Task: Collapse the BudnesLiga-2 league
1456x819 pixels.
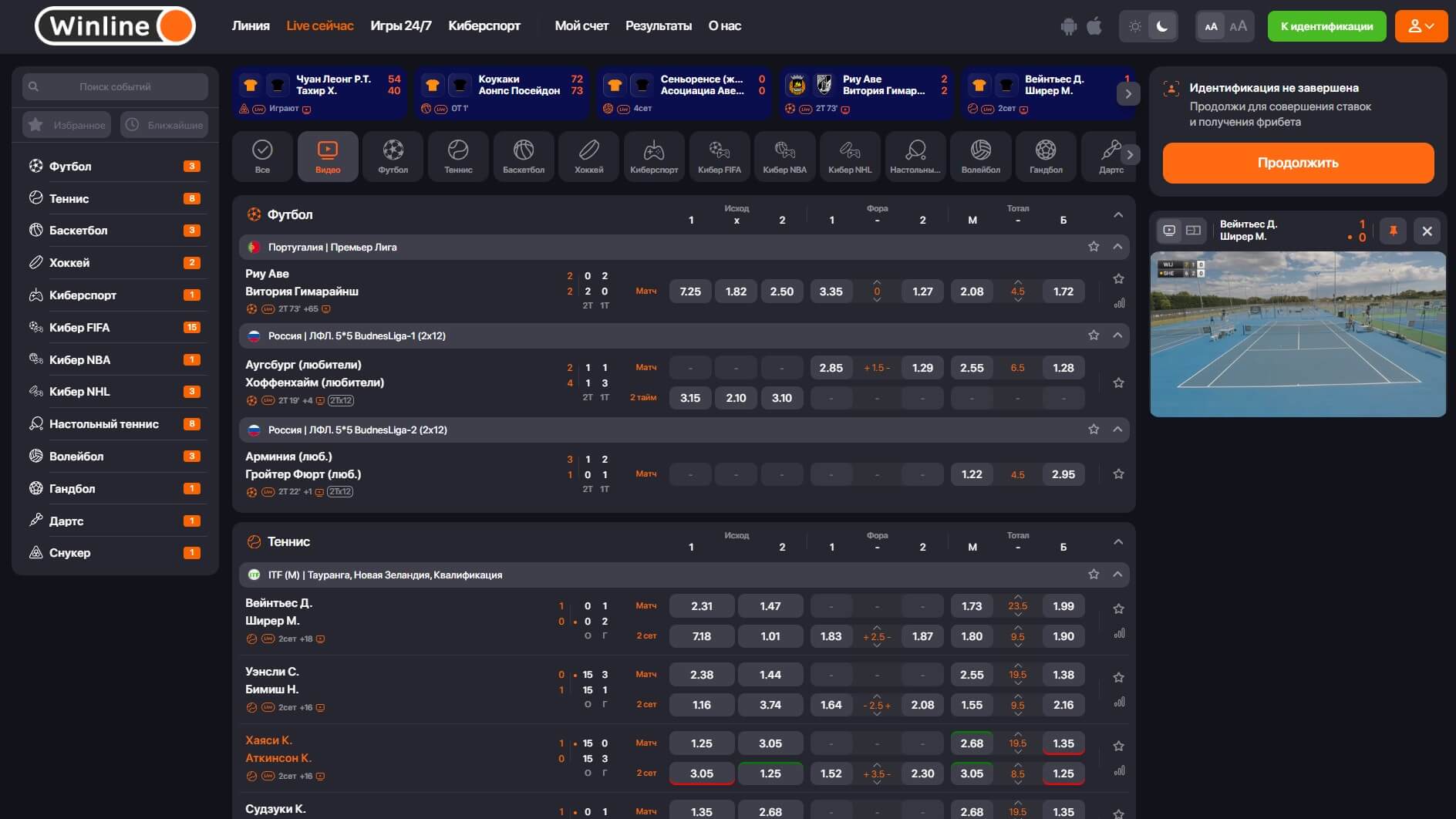Action: point(1117,430)
